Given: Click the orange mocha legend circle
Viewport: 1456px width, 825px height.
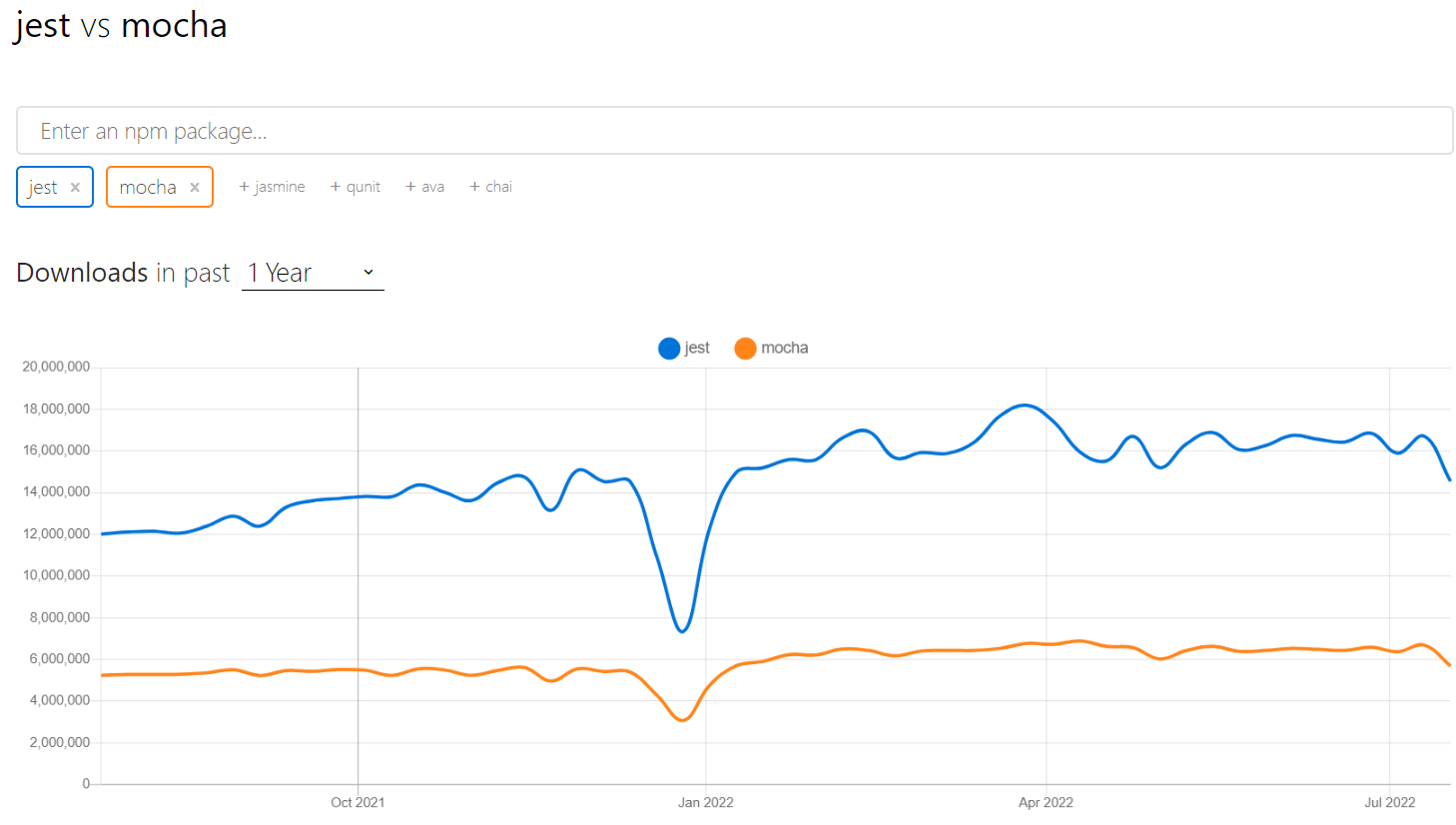Looking at the screenshot, I should 745,349.
